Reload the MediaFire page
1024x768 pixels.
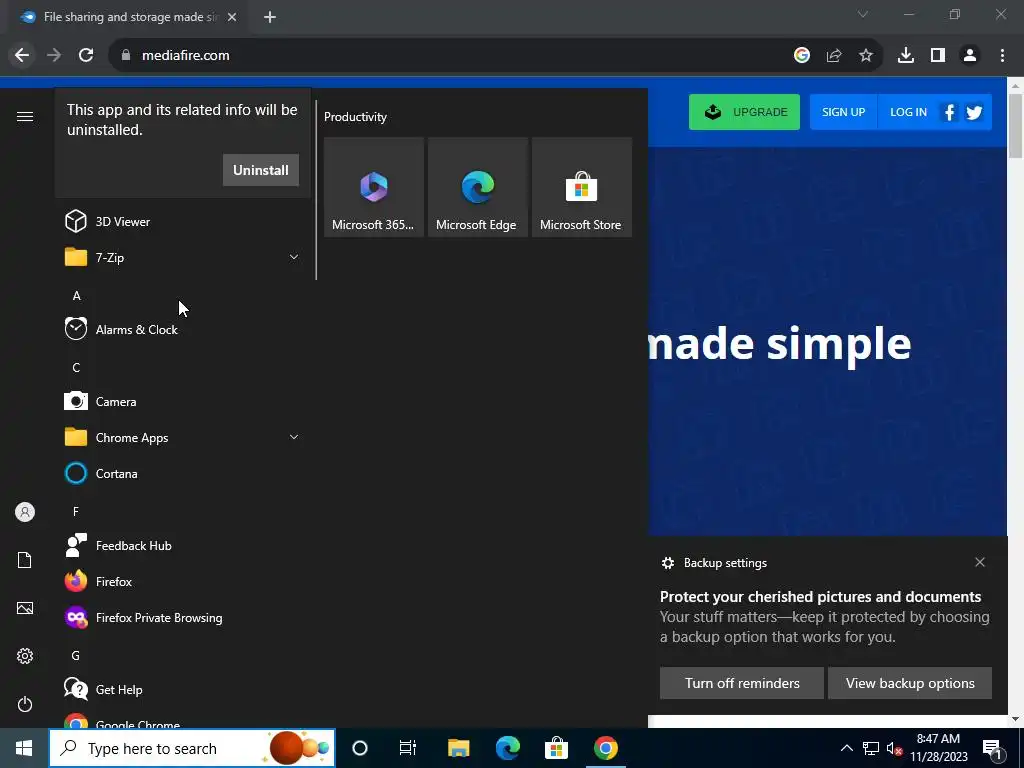coord(86,55)
